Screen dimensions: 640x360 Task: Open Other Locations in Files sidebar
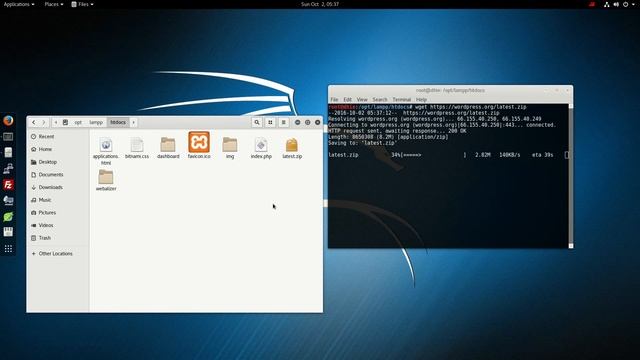(58, 253)
